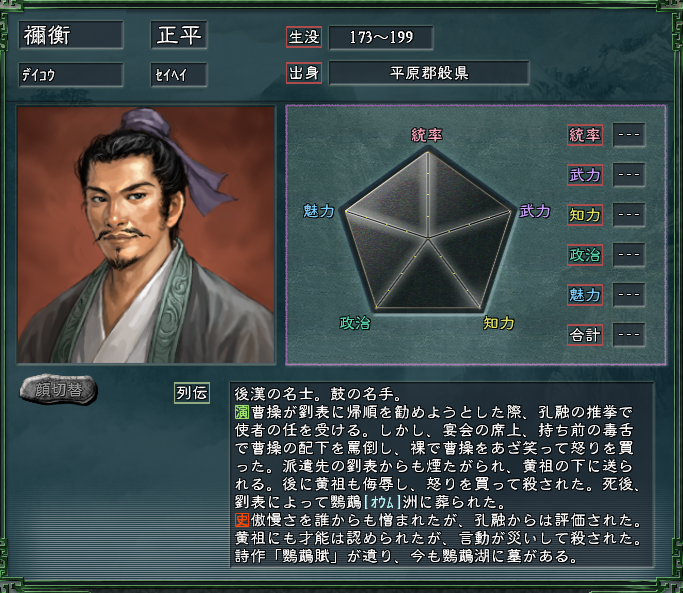Click the セイヘイ reading field

click(x=179, y=75)
